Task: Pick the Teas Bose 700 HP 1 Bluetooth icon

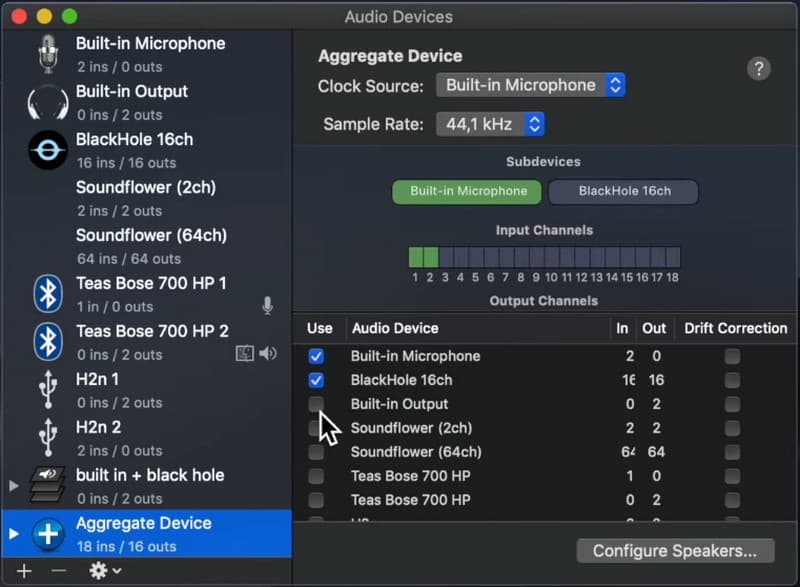Action: pyautogui.click(x=48, y=294)
